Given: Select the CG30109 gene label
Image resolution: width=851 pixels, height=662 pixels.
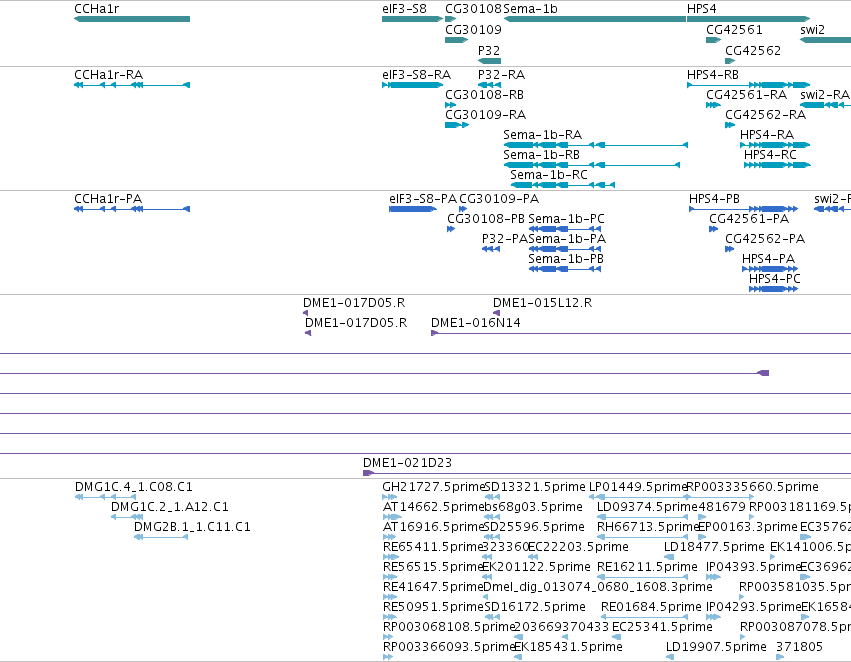Looking at the screenshot, I should [473, 30].
